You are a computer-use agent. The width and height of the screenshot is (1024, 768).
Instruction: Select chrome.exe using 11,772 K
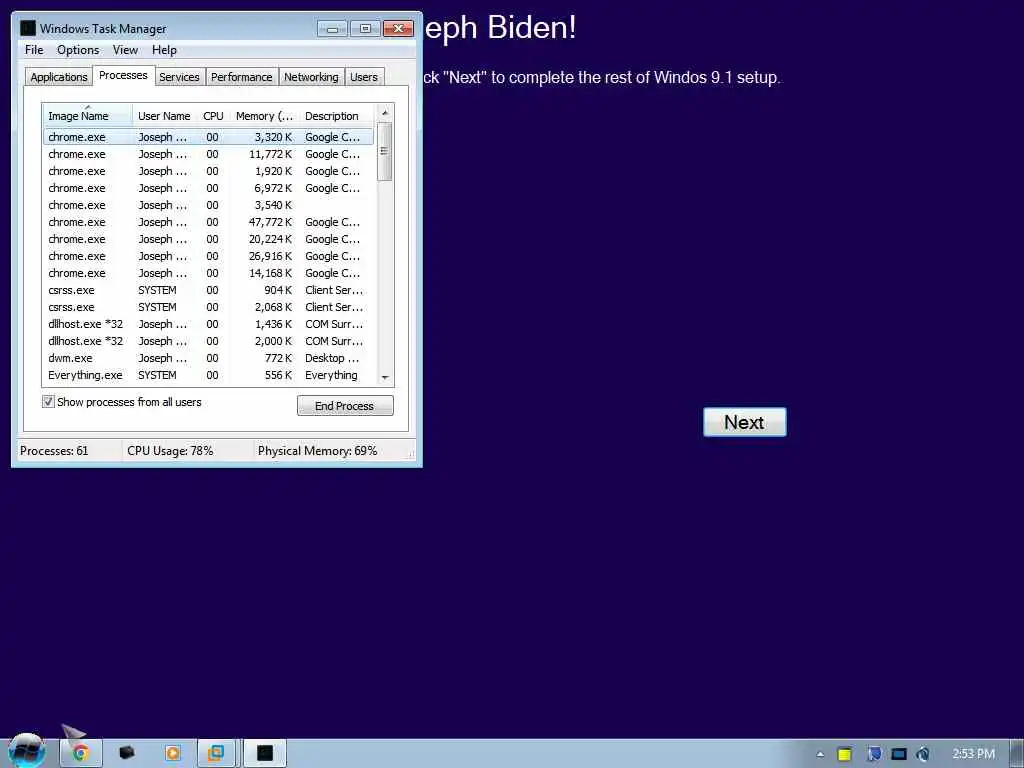(x=208, y=154)
